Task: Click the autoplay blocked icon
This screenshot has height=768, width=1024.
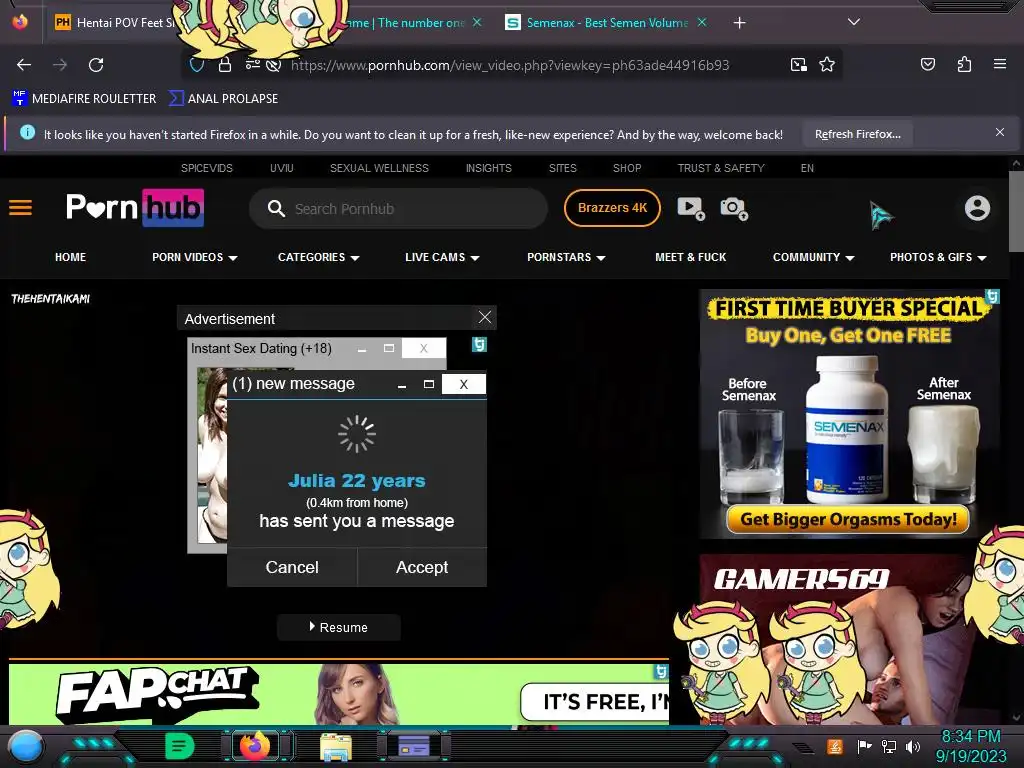Action: (x=274, y=65)
